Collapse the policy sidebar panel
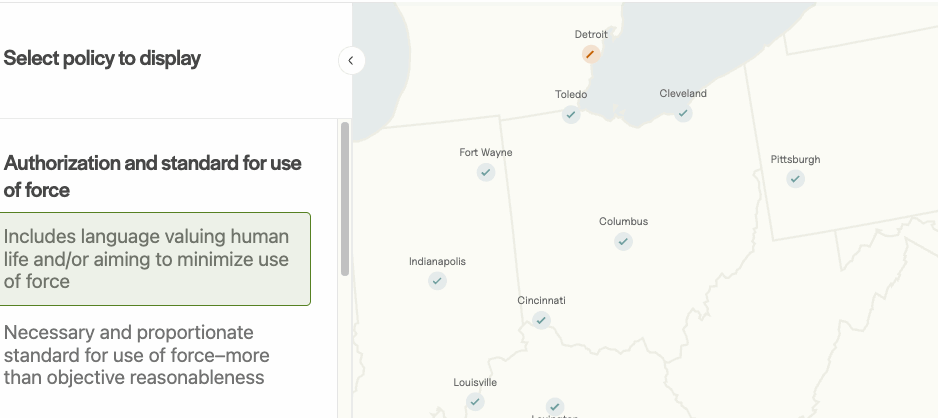This screenshot has height=418, width=938. 351,60
